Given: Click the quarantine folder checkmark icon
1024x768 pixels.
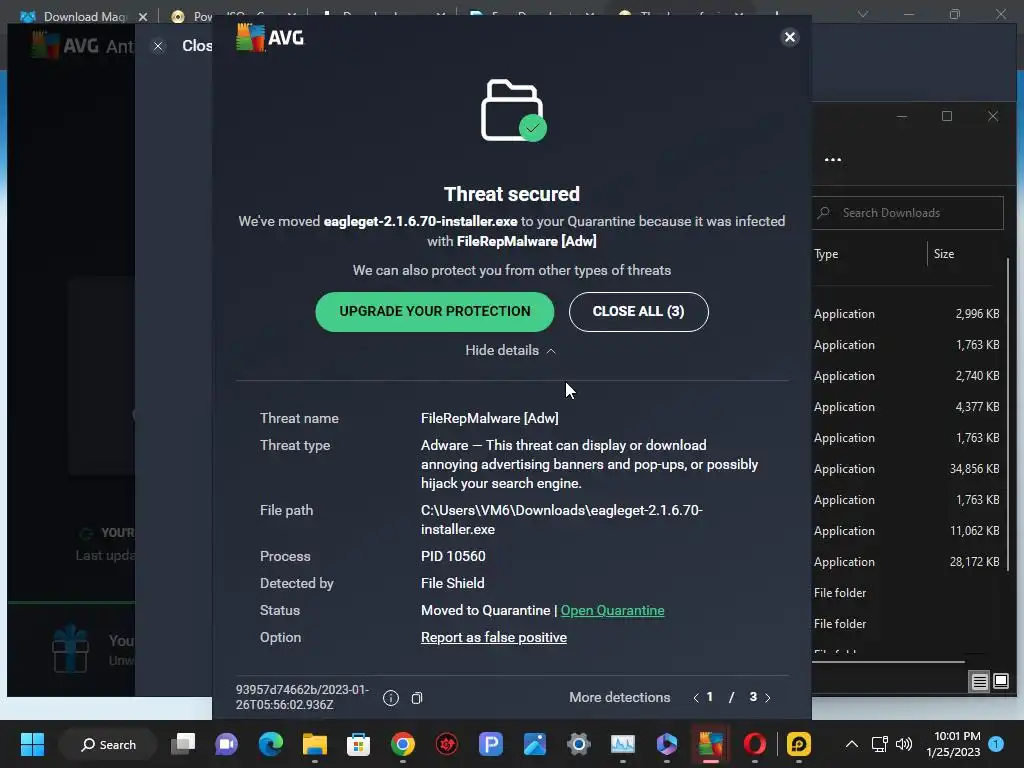Looking at the screenshot, I should [x=513, y=110].
